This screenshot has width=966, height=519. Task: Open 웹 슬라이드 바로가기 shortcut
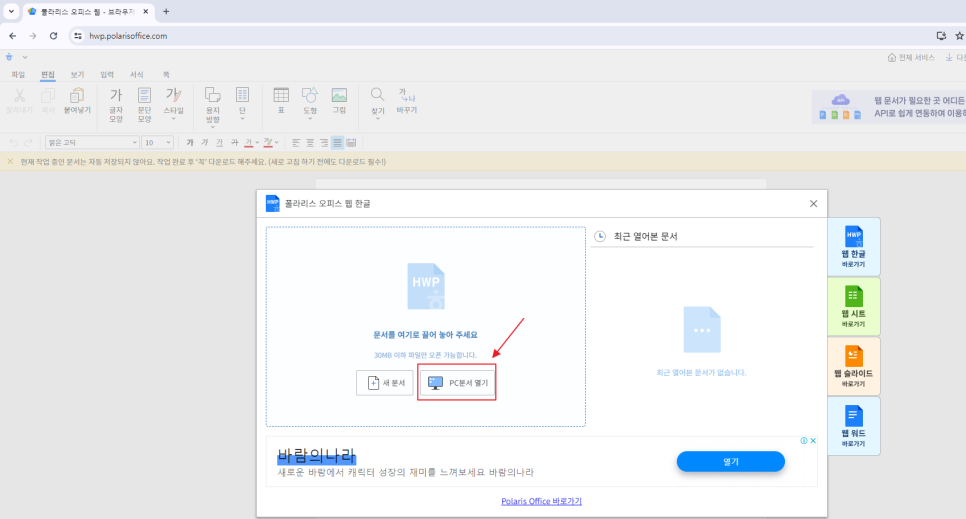[x=853, y=366]
